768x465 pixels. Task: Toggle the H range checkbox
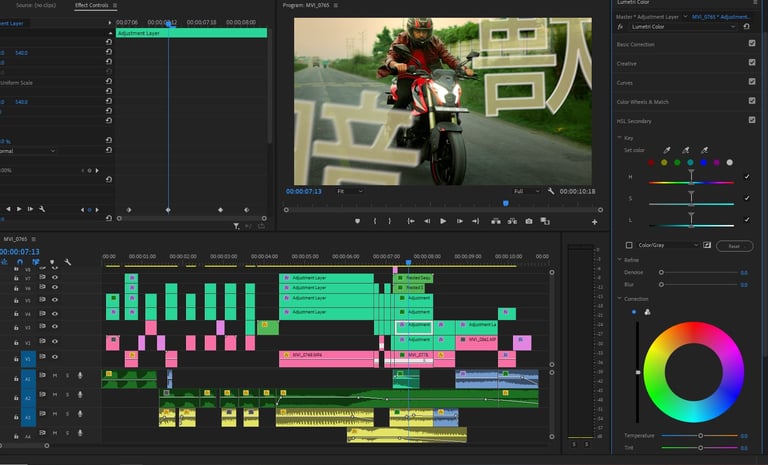click(746, 176)
